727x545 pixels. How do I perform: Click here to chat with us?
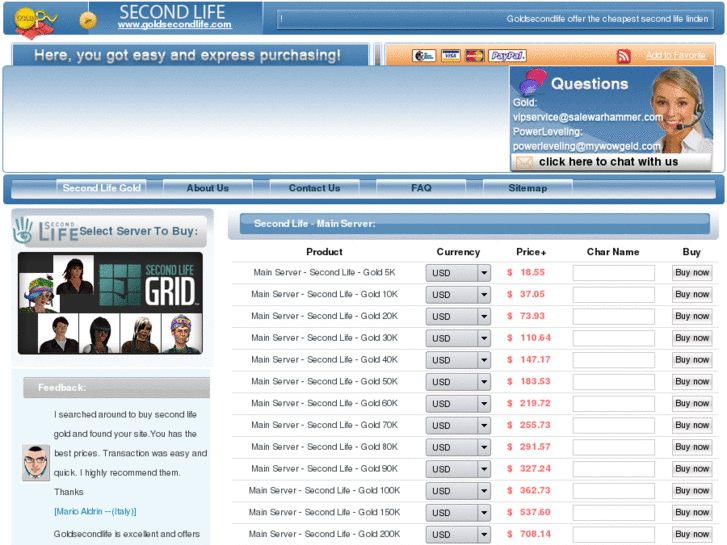[608, 162]
